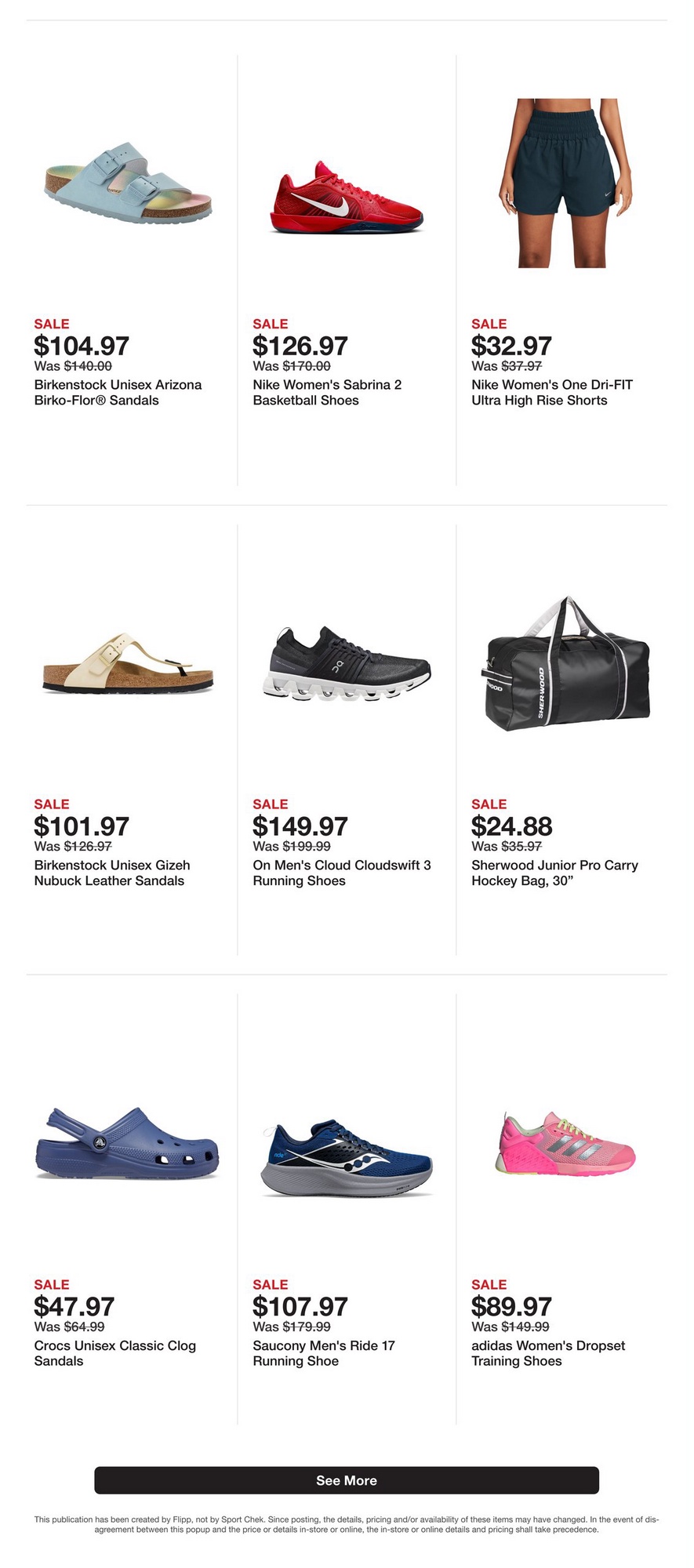This screenshot has height=1568, width=694.
Task: Click the Birkenstock Arizona sandals image
Action: point(128,184)
